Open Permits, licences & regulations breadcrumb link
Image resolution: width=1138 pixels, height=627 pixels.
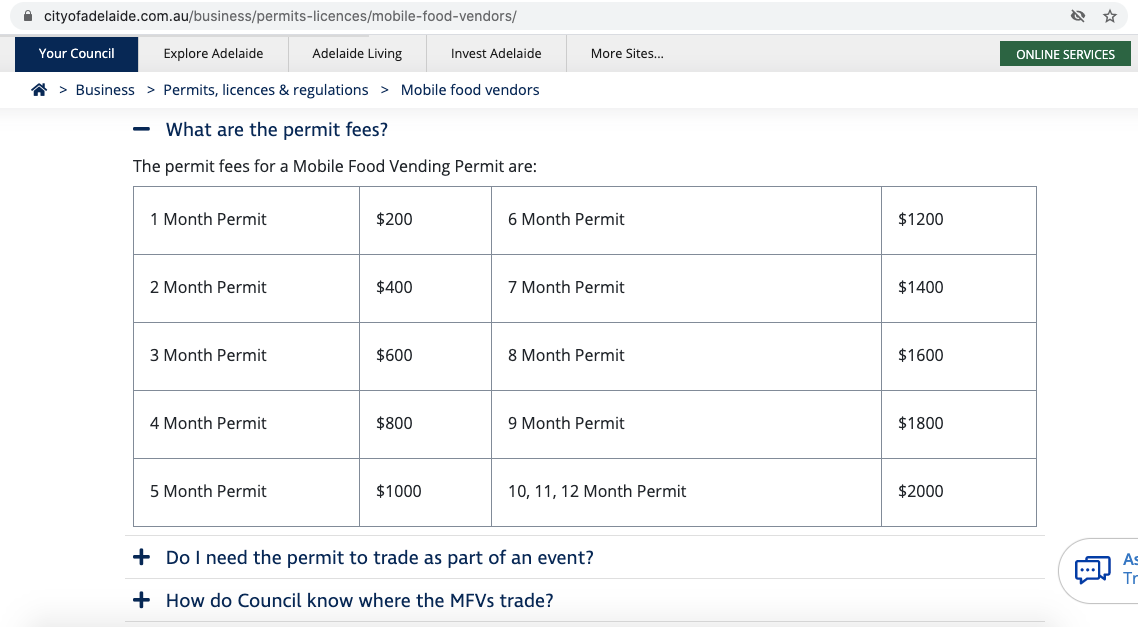(x=266, y=90)
